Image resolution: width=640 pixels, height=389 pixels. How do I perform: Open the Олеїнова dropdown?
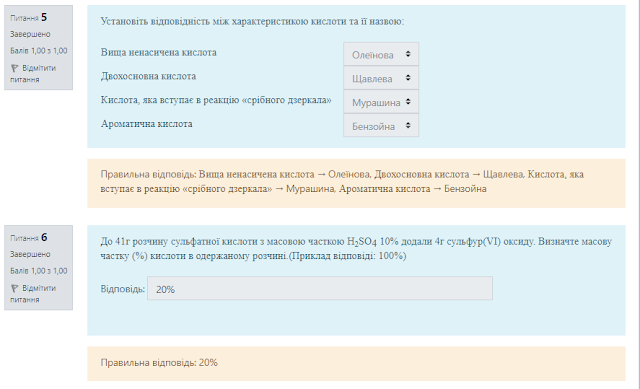pyautogui.click(x=381, y=54)
